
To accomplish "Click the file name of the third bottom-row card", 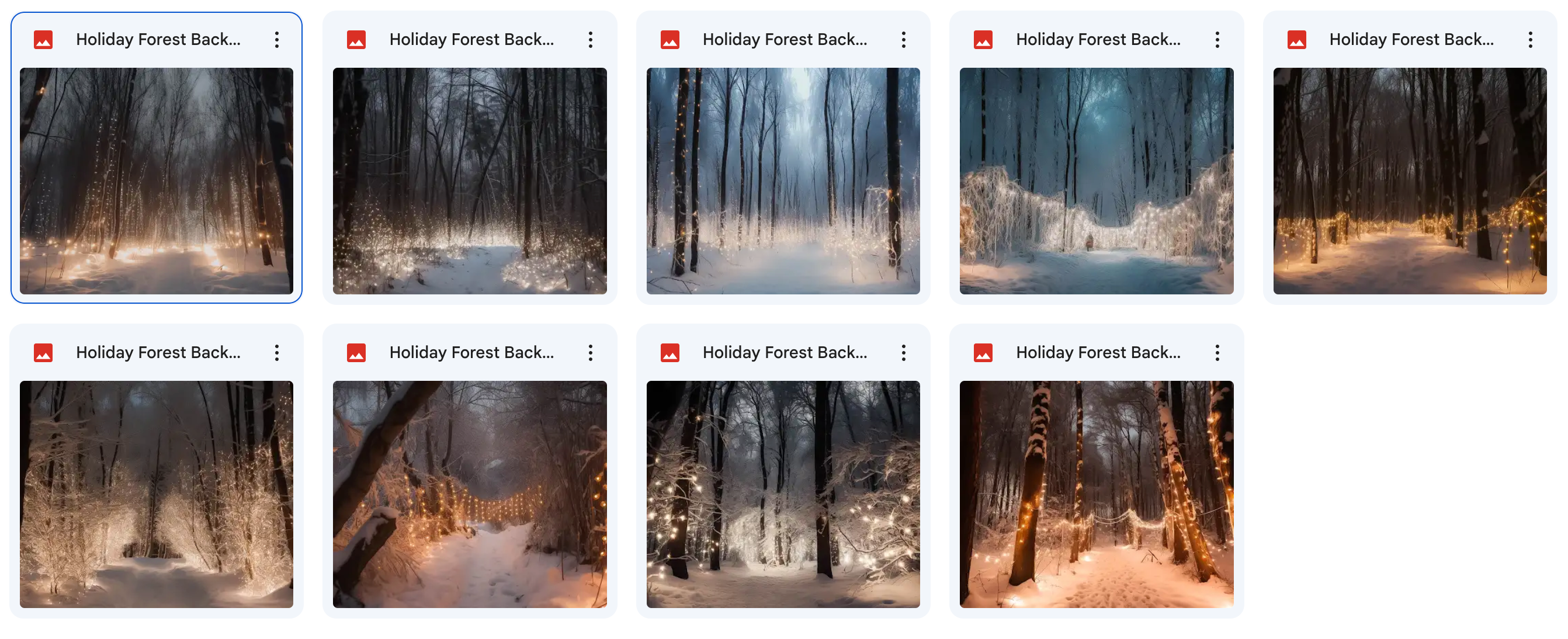I will point(785,353).
